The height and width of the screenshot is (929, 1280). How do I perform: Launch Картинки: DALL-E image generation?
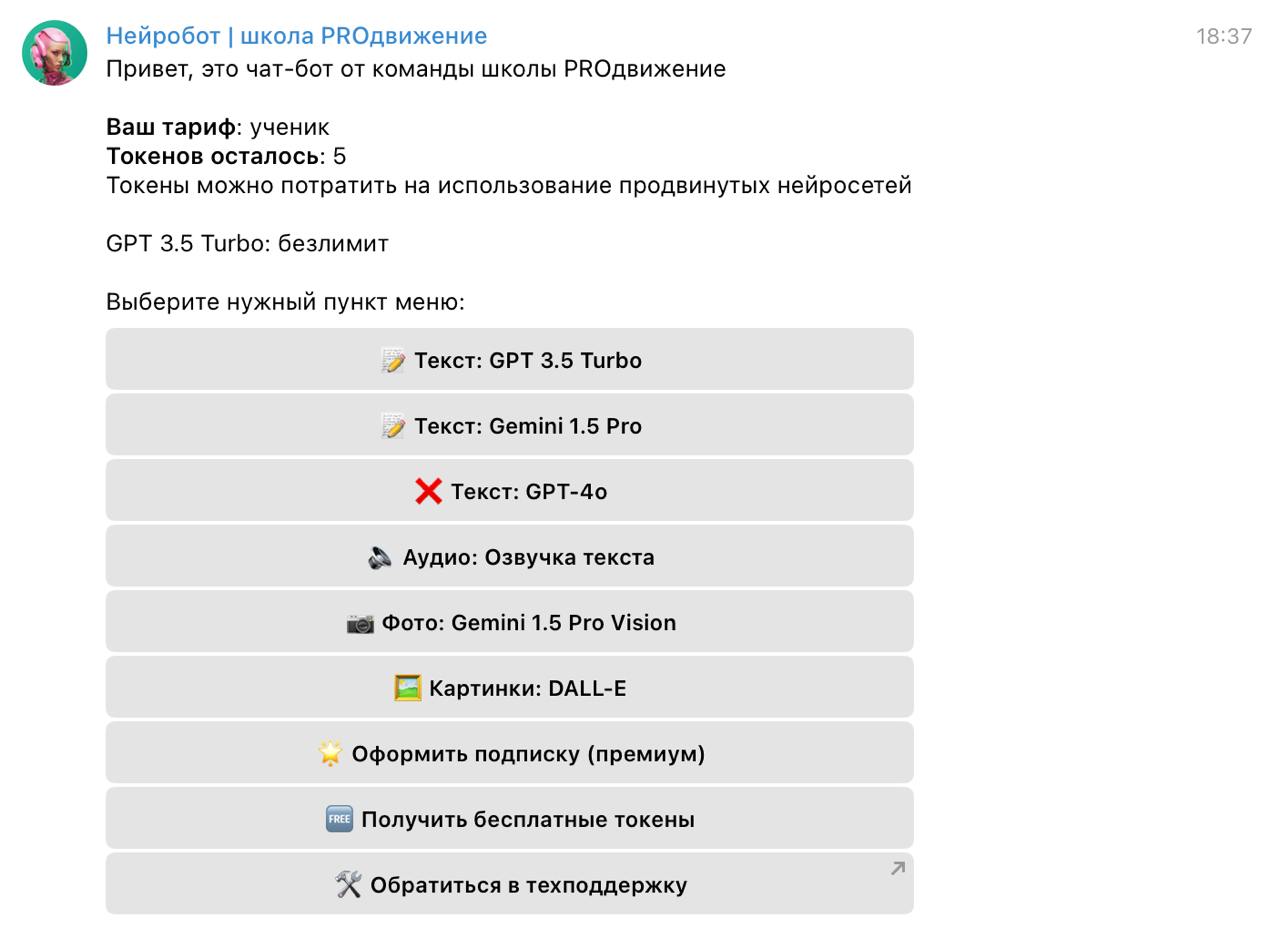(x=510, y=688)
